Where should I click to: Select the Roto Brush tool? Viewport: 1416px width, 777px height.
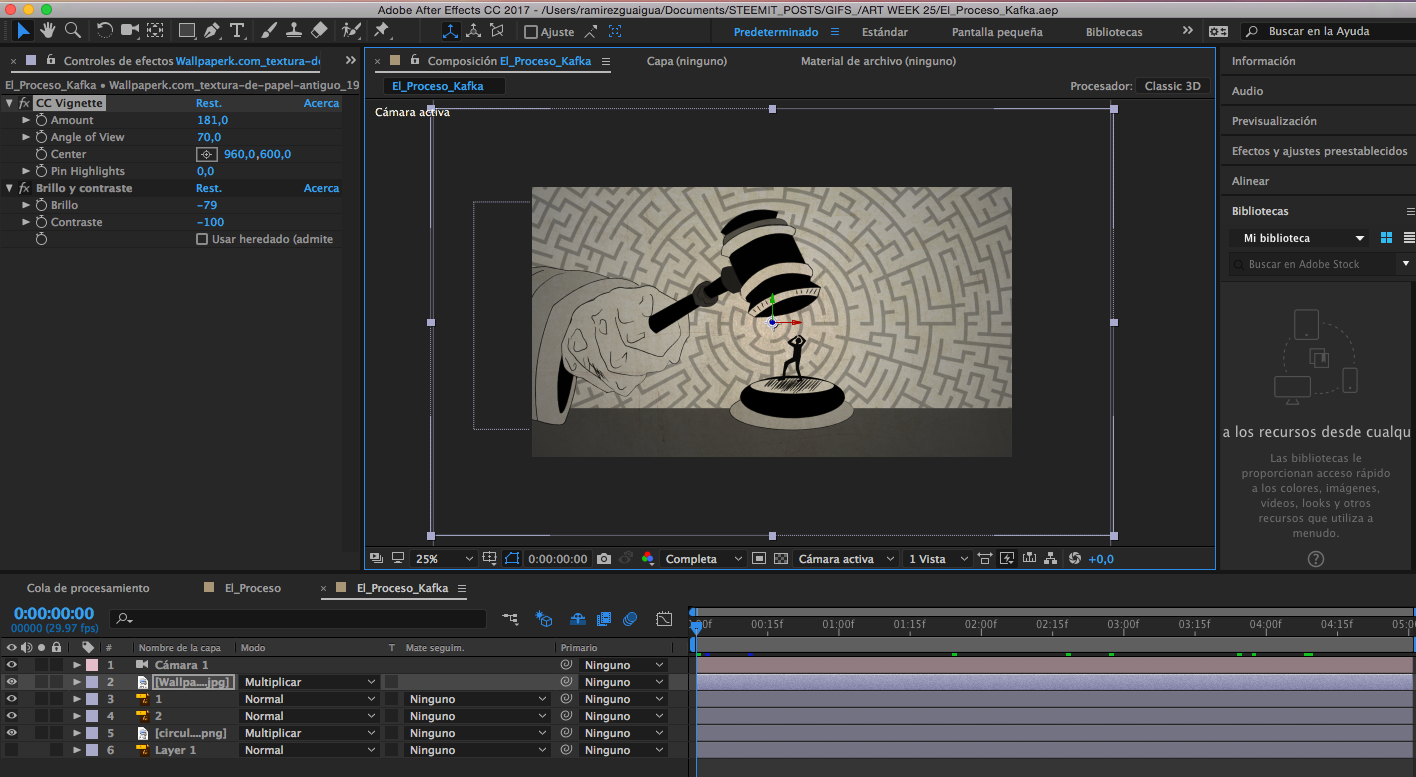[x=350, y=30]
